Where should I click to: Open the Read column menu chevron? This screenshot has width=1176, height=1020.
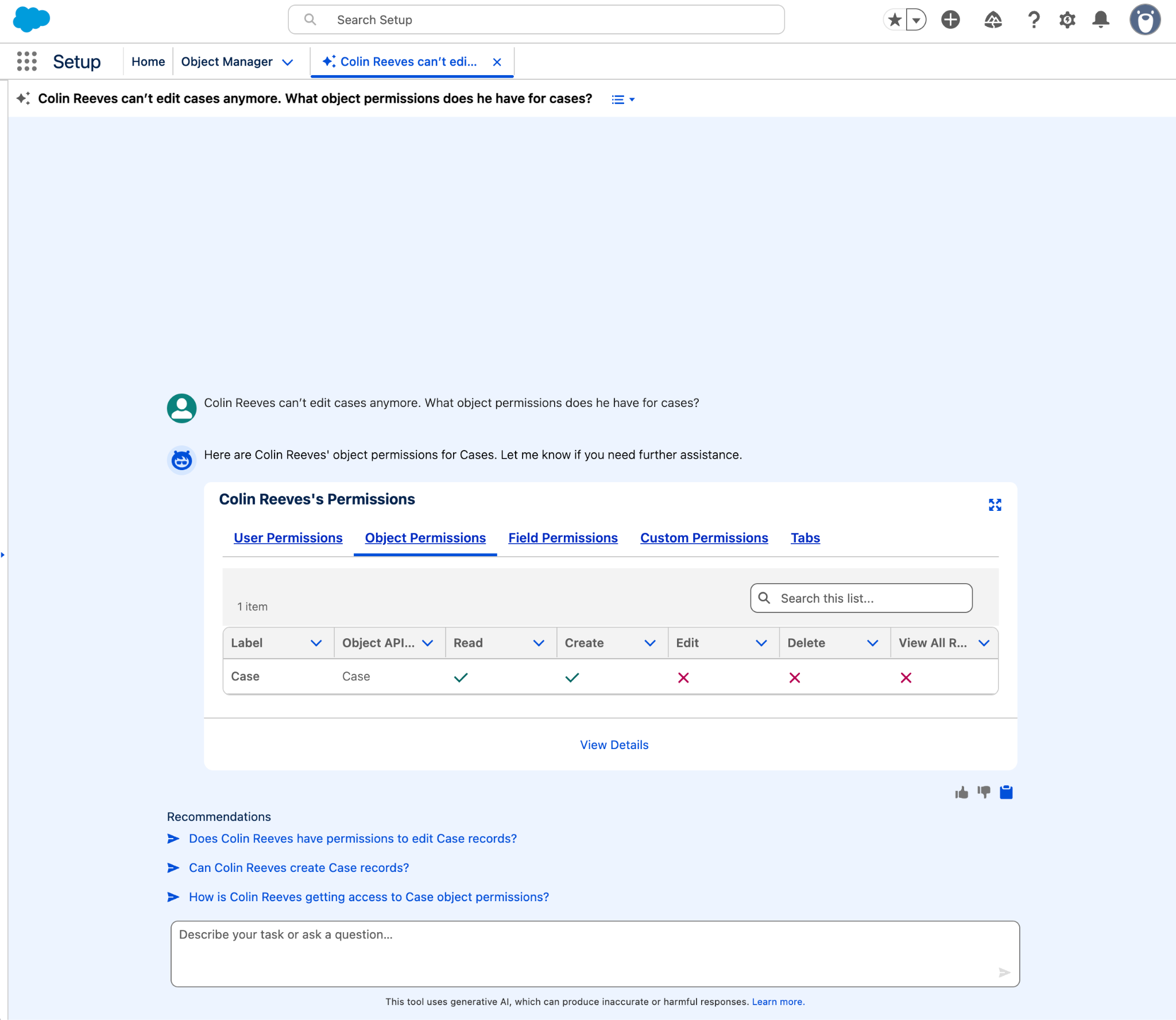539,643
